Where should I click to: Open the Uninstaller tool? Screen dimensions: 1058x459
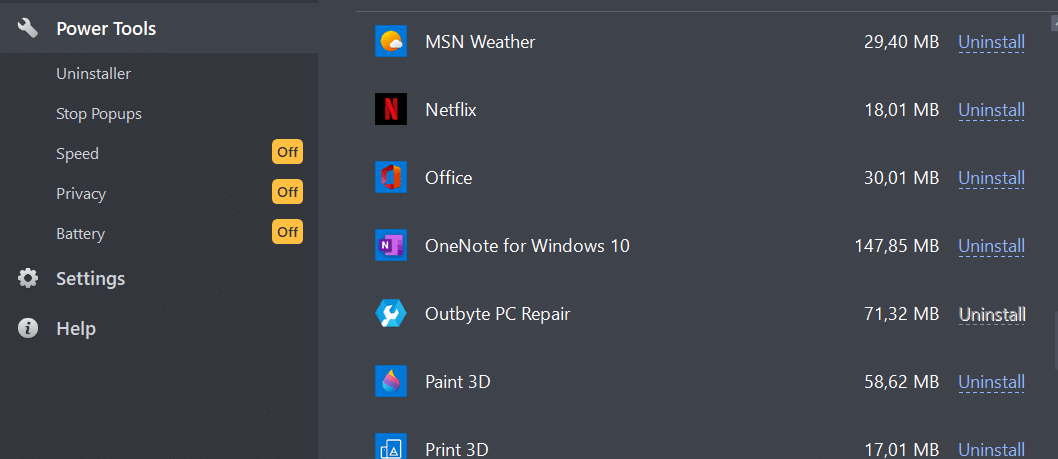pos(94,74)
